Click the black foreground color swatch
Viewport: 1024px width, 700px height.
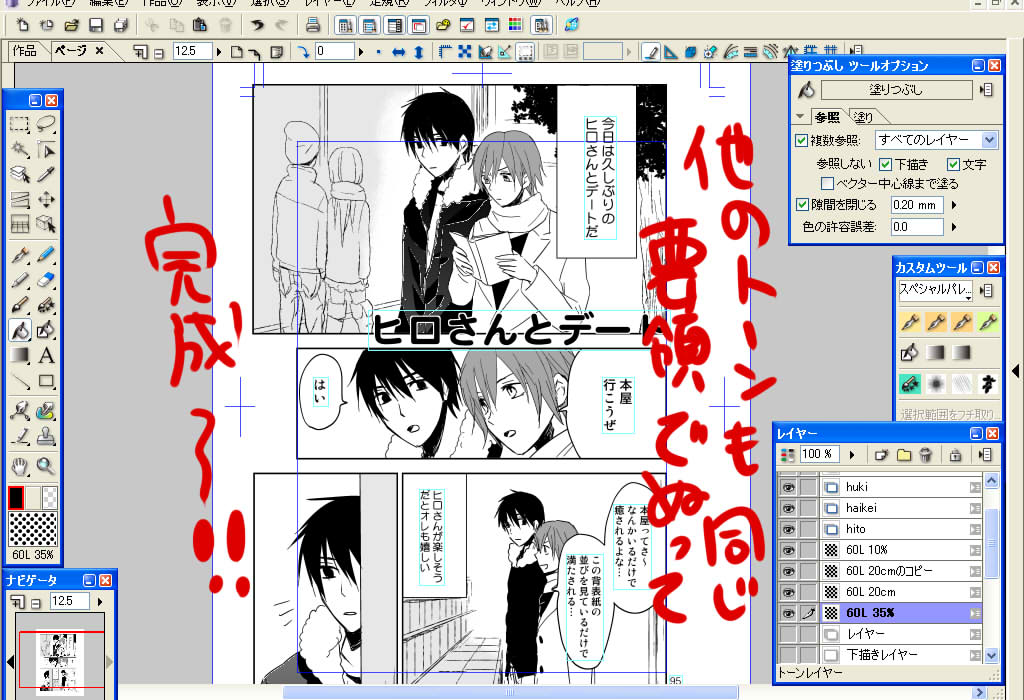point(16,498)
